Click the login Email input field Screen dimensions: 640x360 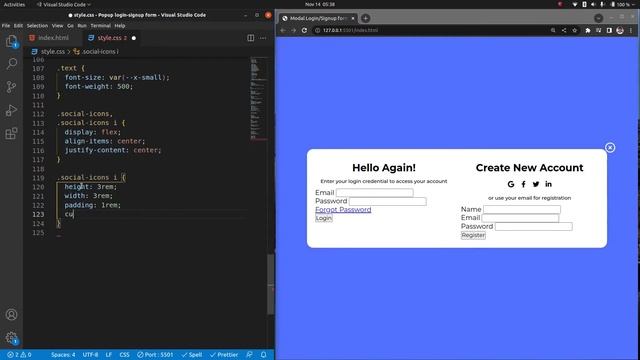click(x=375, y=193)
